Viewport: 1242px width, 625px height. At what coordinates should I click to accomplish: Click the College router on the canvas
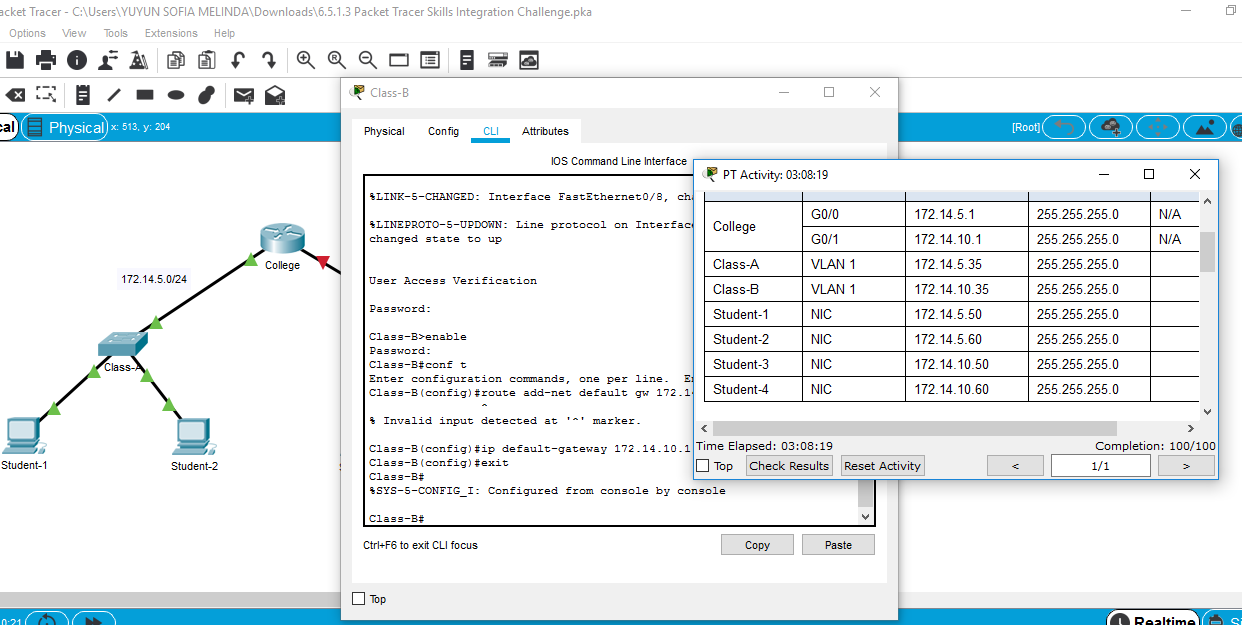click(281, 240)
